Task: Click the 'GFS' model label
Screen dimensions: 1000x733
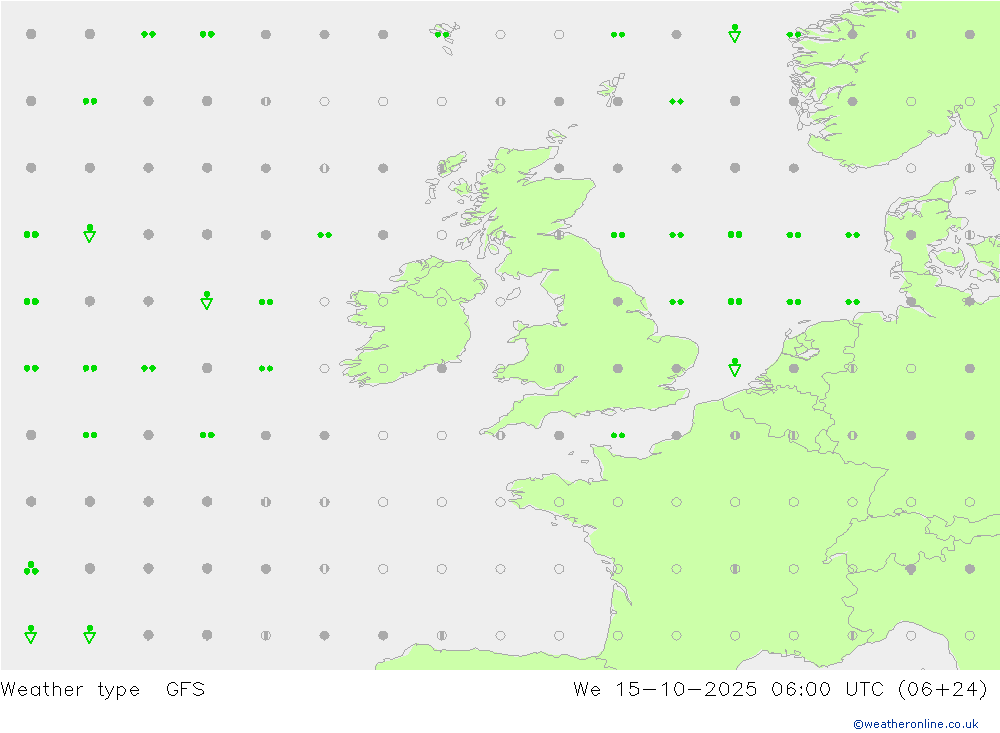Action: [185, 689]
